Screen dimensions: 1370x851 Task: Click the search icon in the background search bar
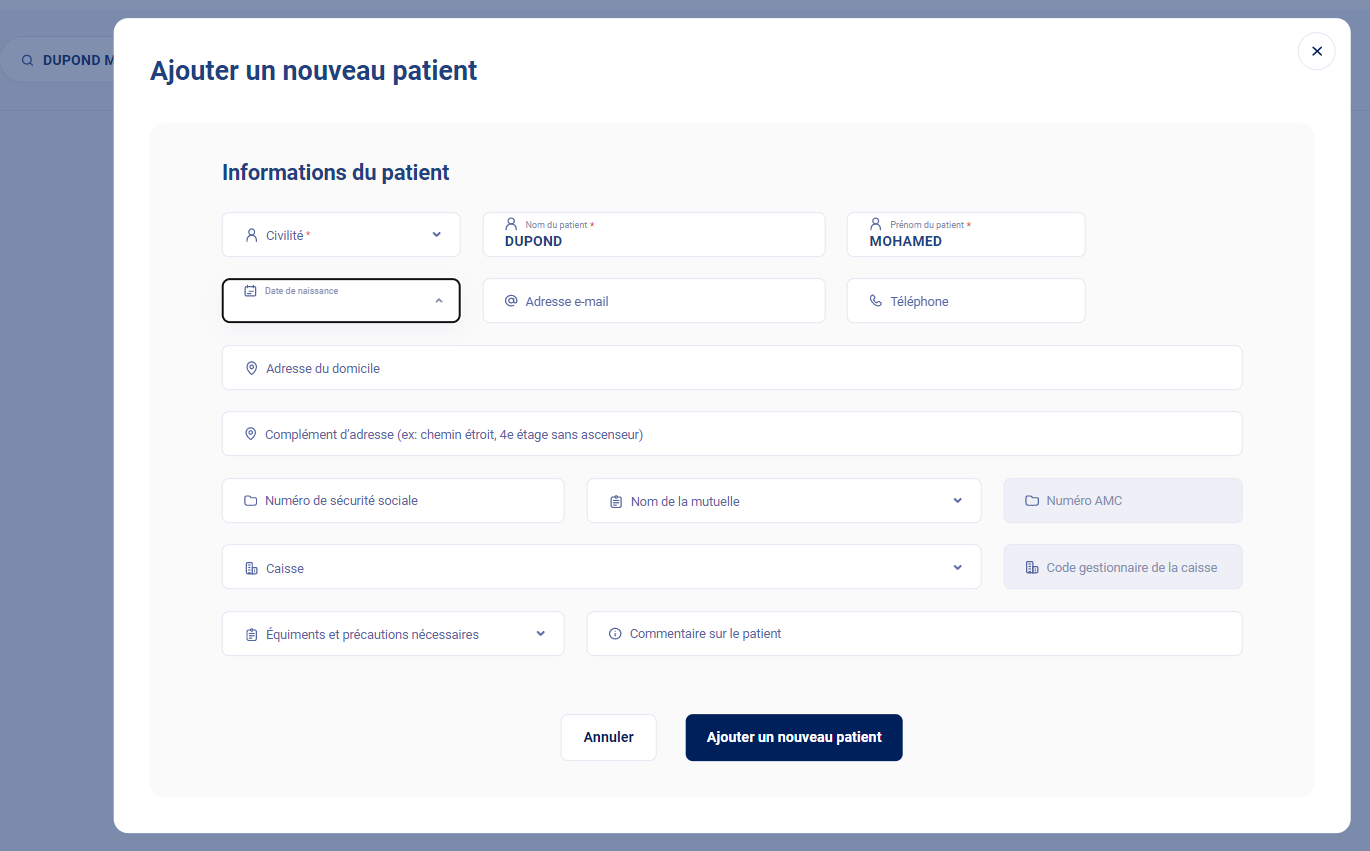pyautogui.click(x=28, y=61)
